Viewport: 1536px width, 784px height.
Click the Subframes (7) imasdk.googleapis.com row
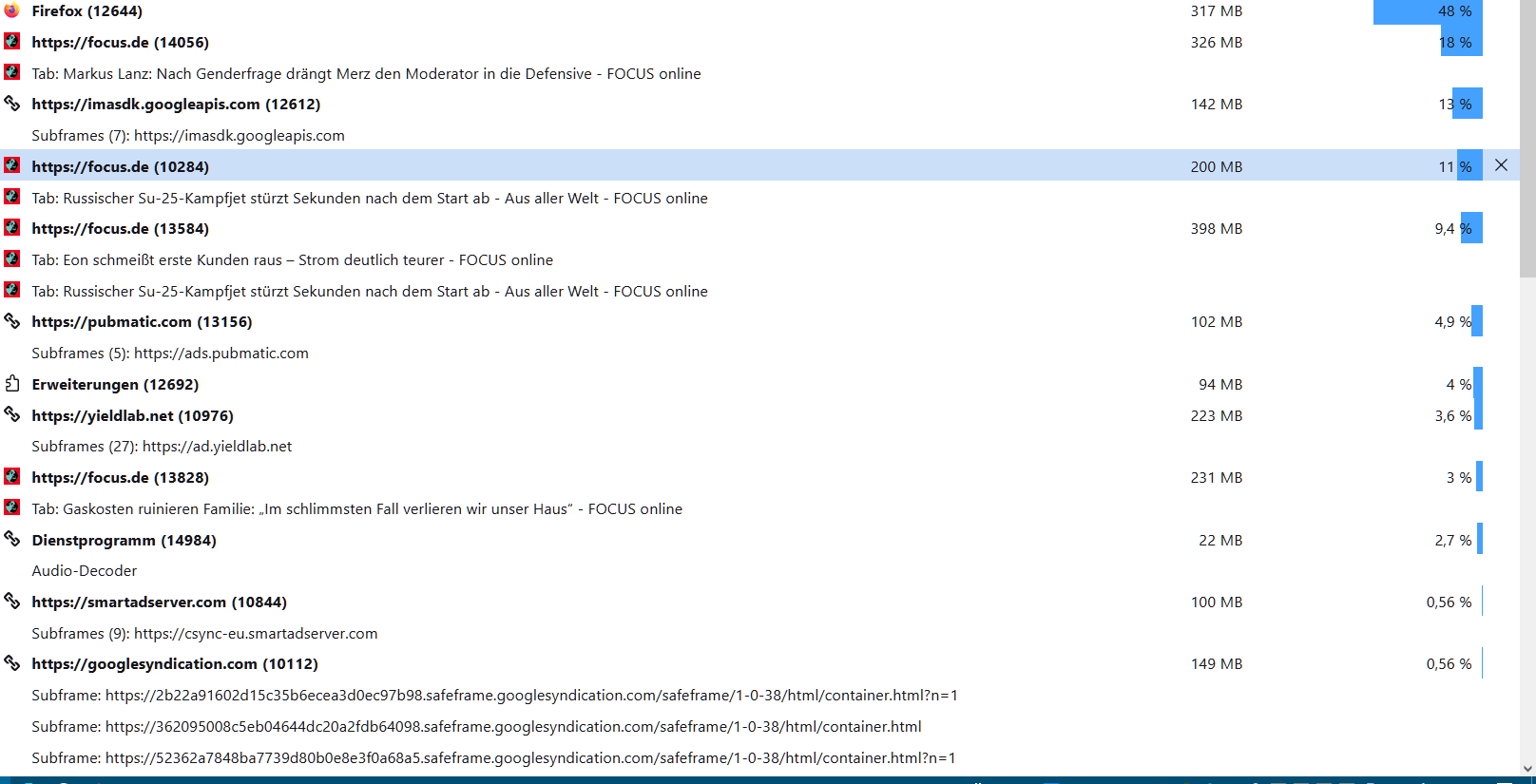coord(188,136)
